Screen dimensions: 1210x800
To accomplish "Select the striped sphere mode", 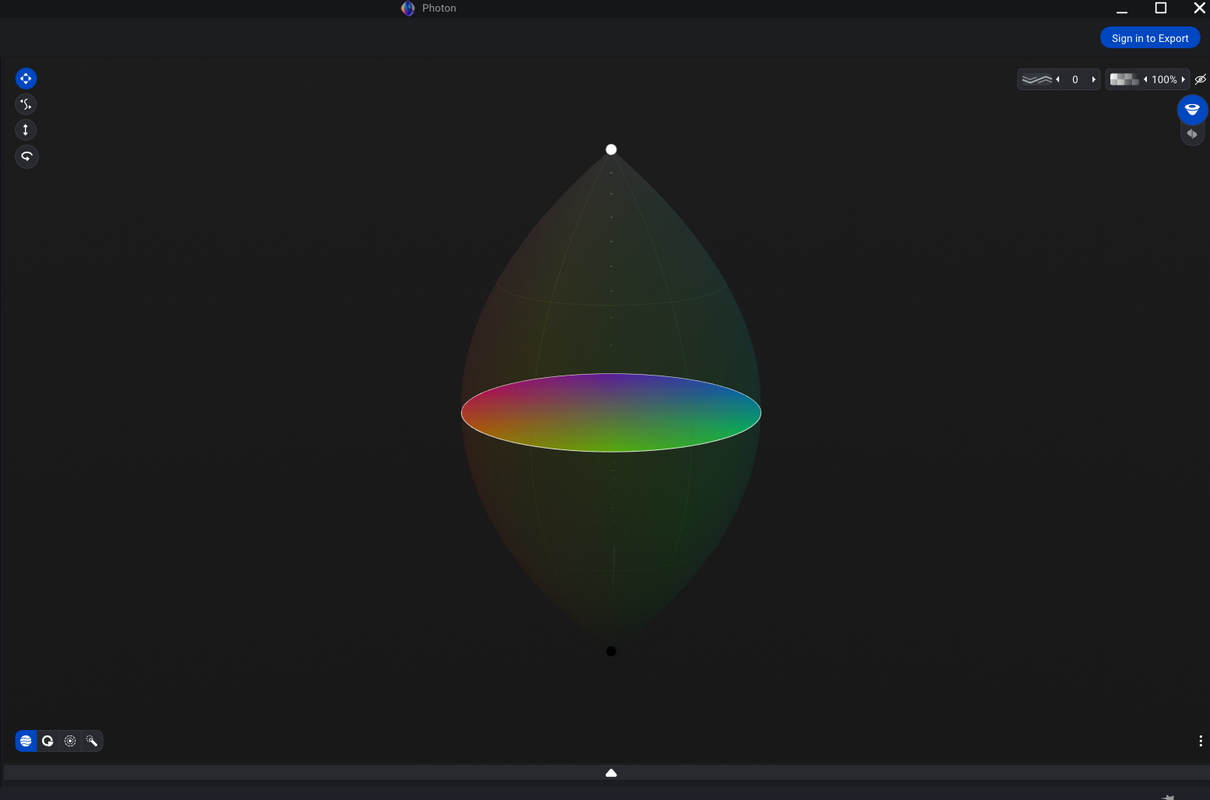I will point(26,741).
